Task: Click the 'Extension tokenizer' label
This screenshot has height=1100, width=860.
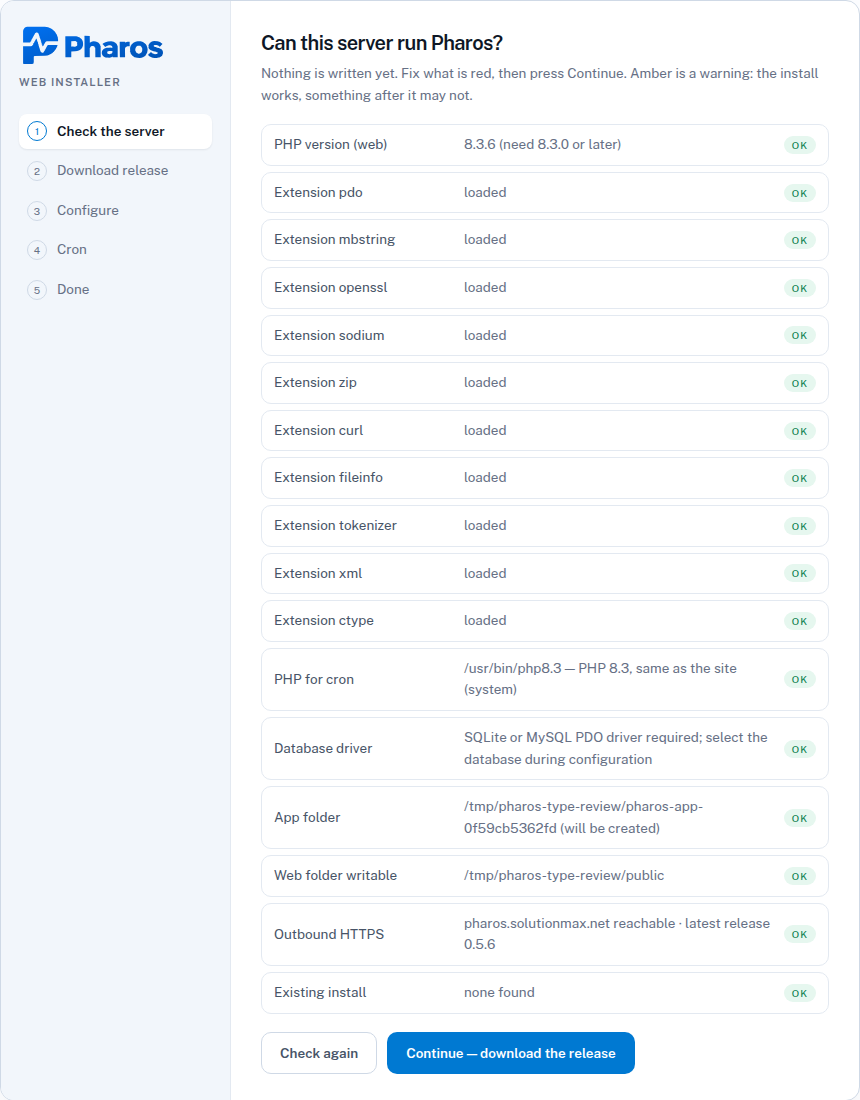Action: [335, 525]
